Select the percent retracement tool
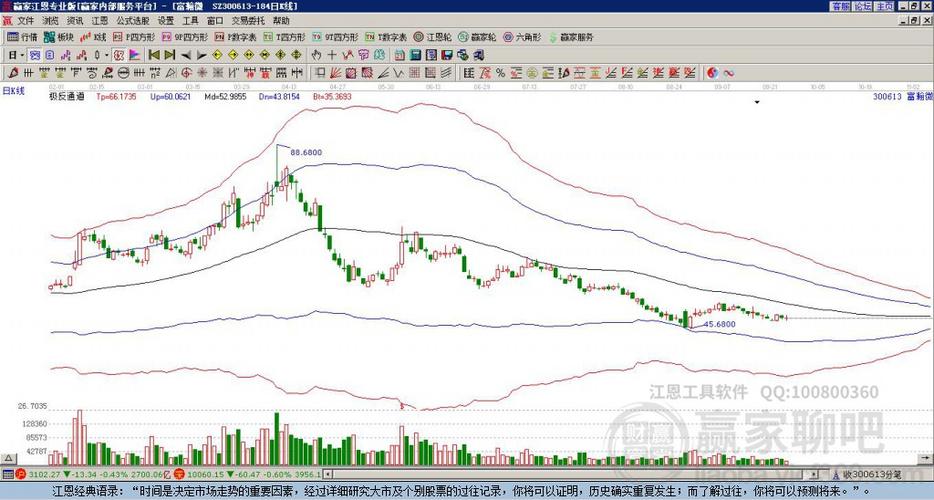934x500 pixels. click(500, 73)
